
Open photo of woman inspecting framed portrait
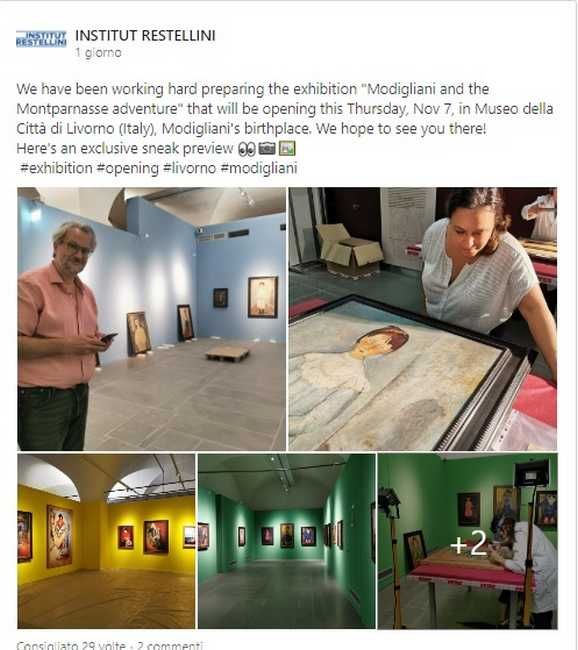coord(423,319)
